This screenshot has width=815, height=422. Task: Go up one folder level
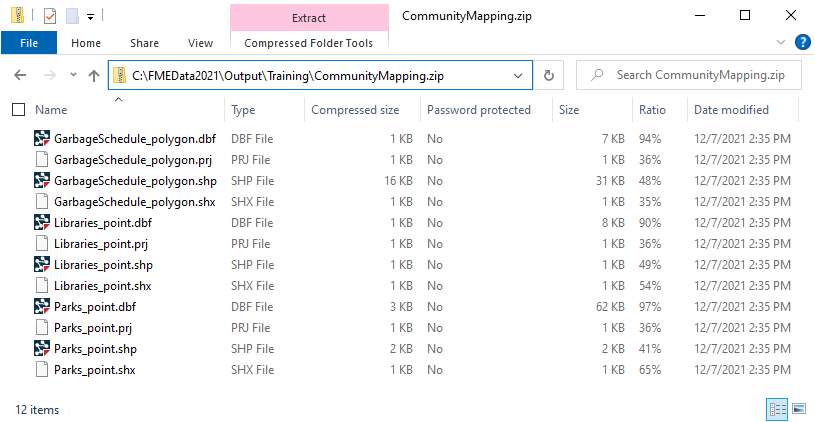(94, 76)
